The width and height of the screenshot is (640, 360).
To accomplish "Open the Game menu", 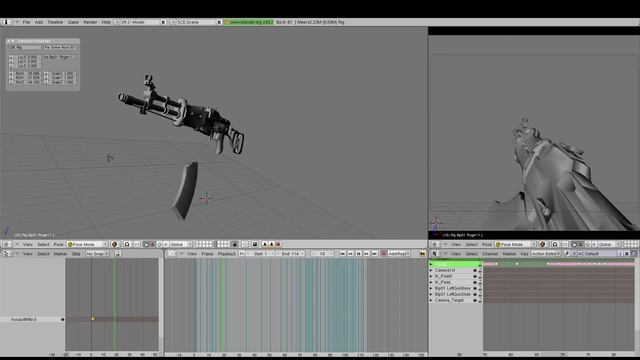I will click(73, 22).
